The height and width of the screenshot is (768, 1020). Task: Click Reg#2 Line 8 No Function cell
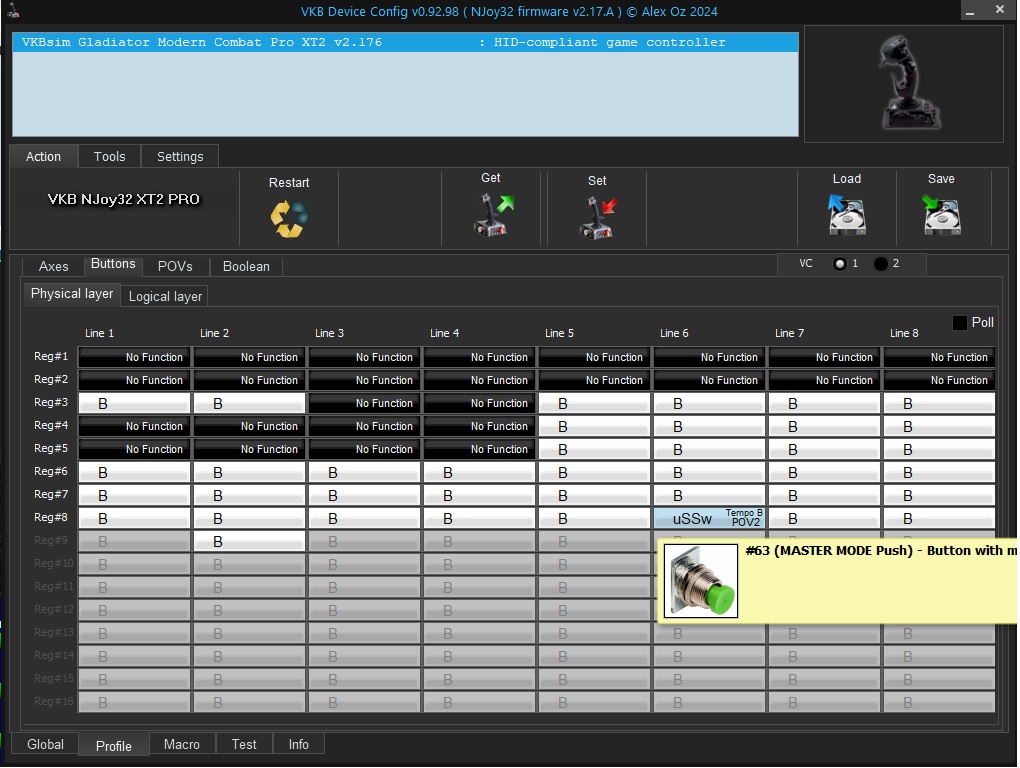coord(939,380)
